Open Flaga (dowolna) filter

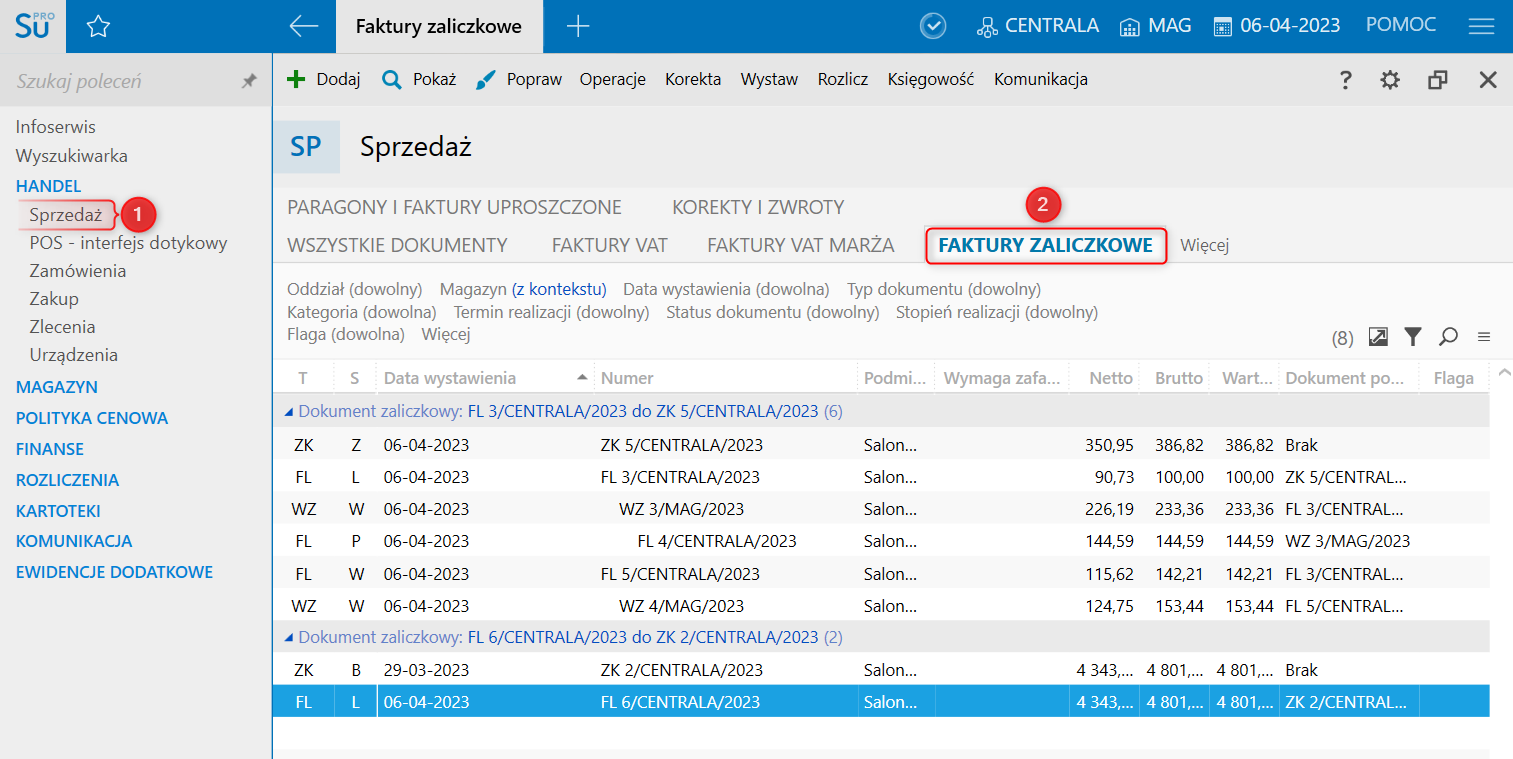coord(346,334)
